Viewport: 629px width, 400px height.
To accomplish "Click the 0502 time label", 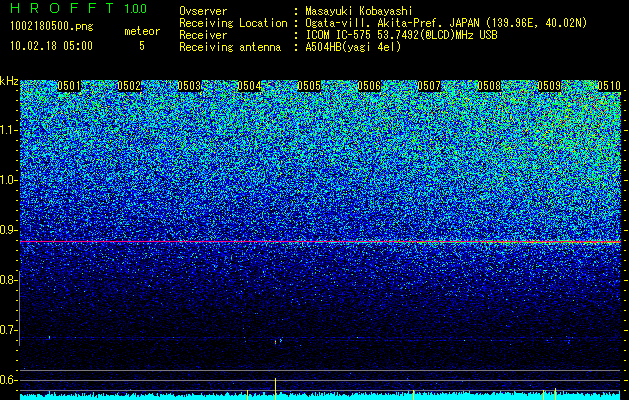I will [129, 86].
